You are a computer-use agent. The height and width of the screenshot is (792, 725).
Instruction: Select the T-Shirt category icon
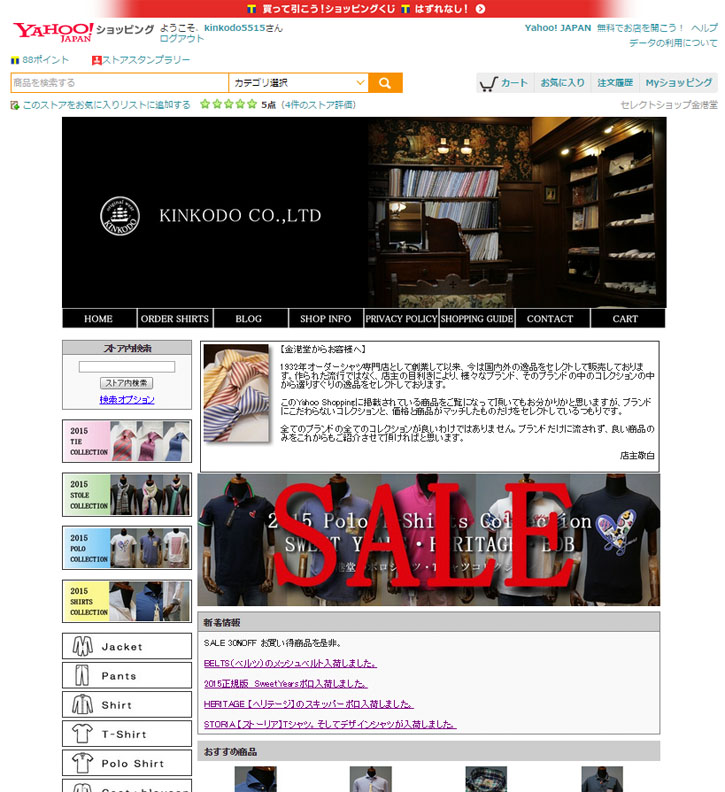pos(82,733)
